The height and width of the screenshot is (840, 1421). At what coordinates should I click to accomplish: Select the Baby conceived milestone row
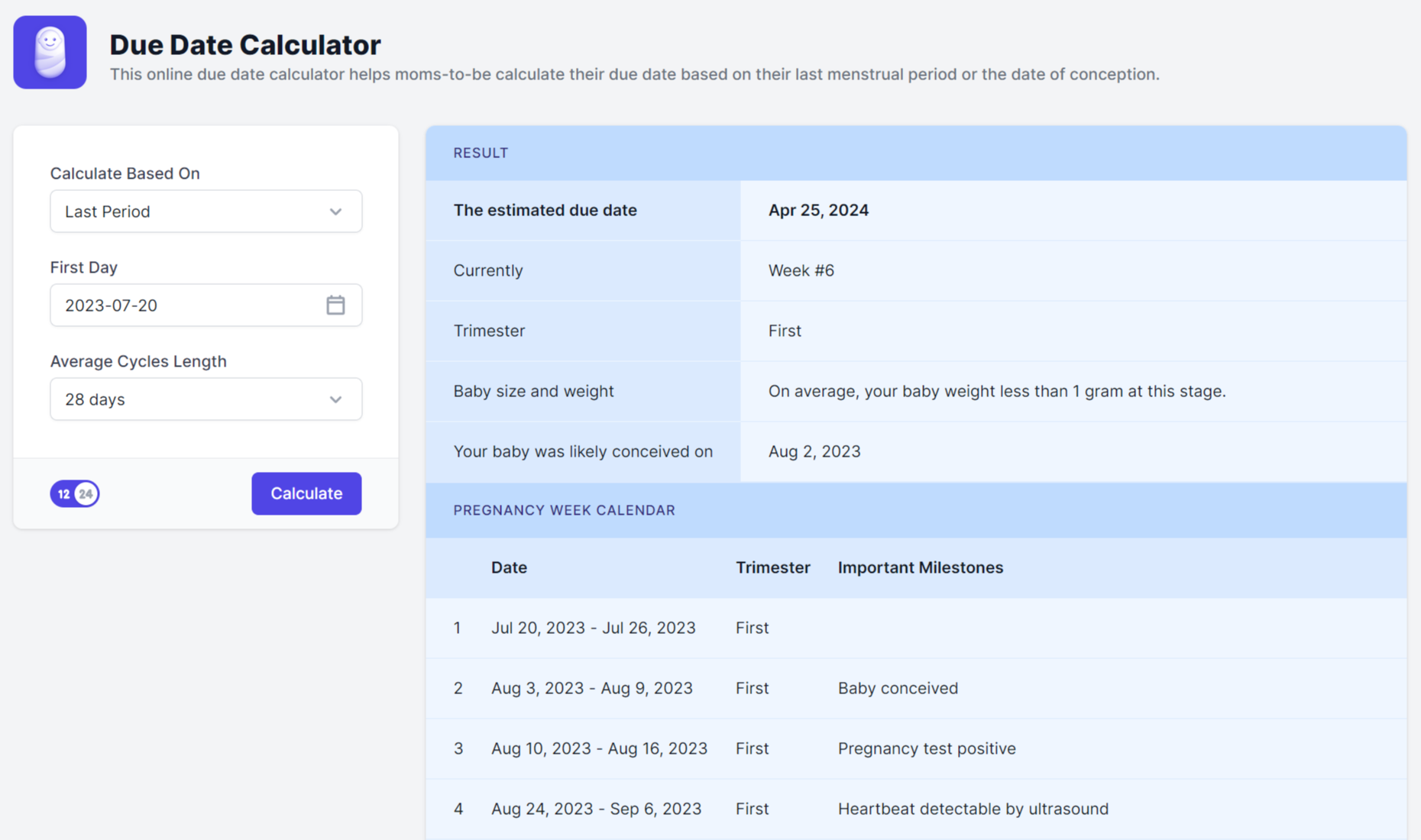(898, 688)
